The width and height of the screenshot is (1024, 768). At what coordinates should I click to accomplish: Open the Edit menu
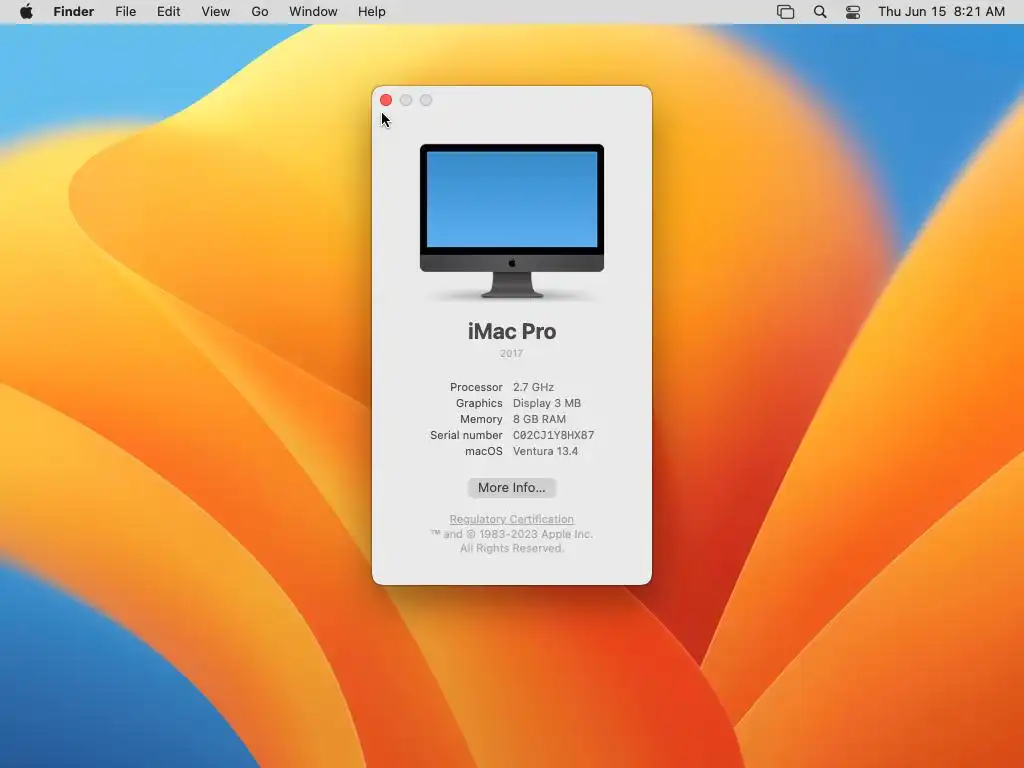tap(168, 12)
